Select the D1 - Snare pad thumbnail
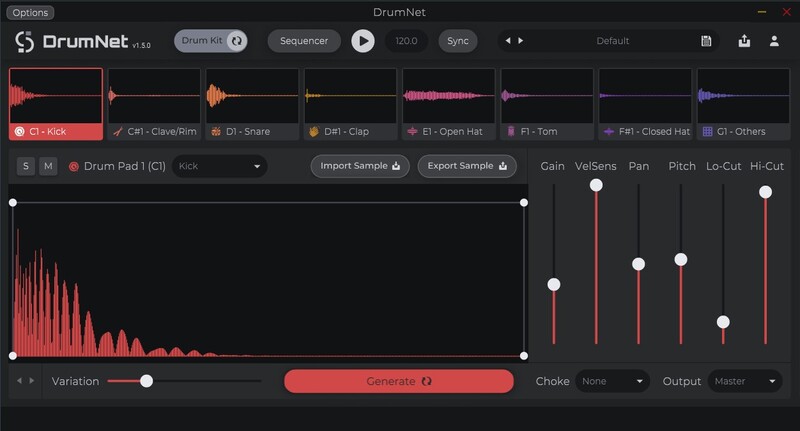The image size is (800, 431). (x=251, y=103)
